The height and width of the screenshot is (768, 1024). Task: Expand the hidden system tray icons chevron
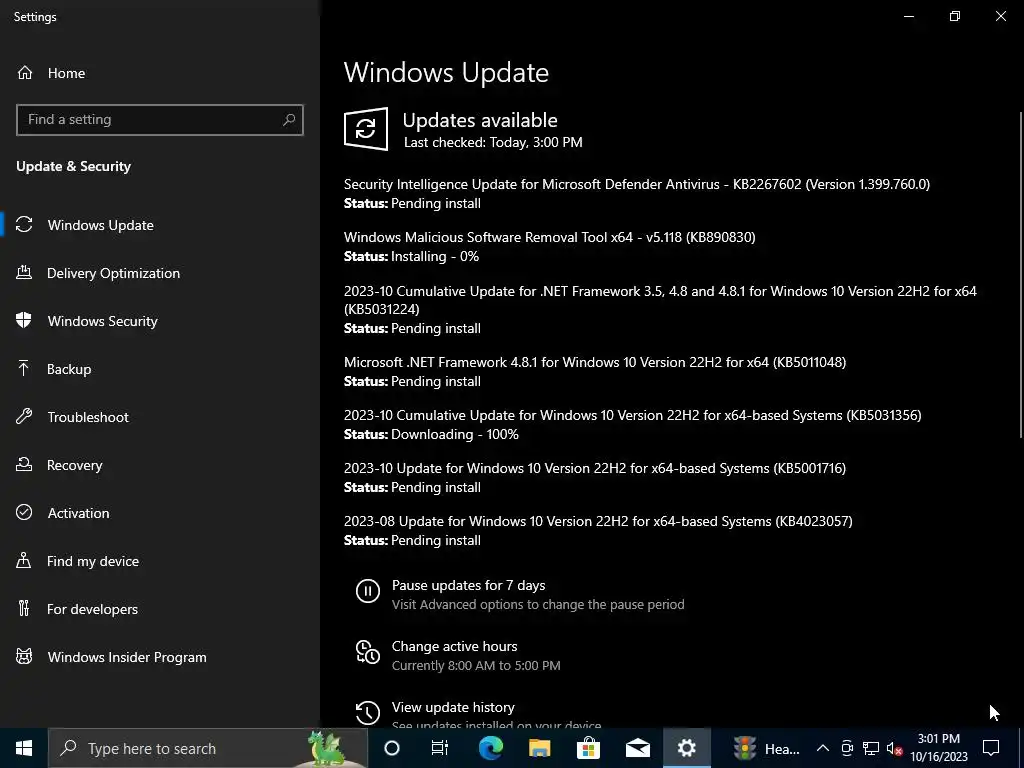tap(823, 748)
